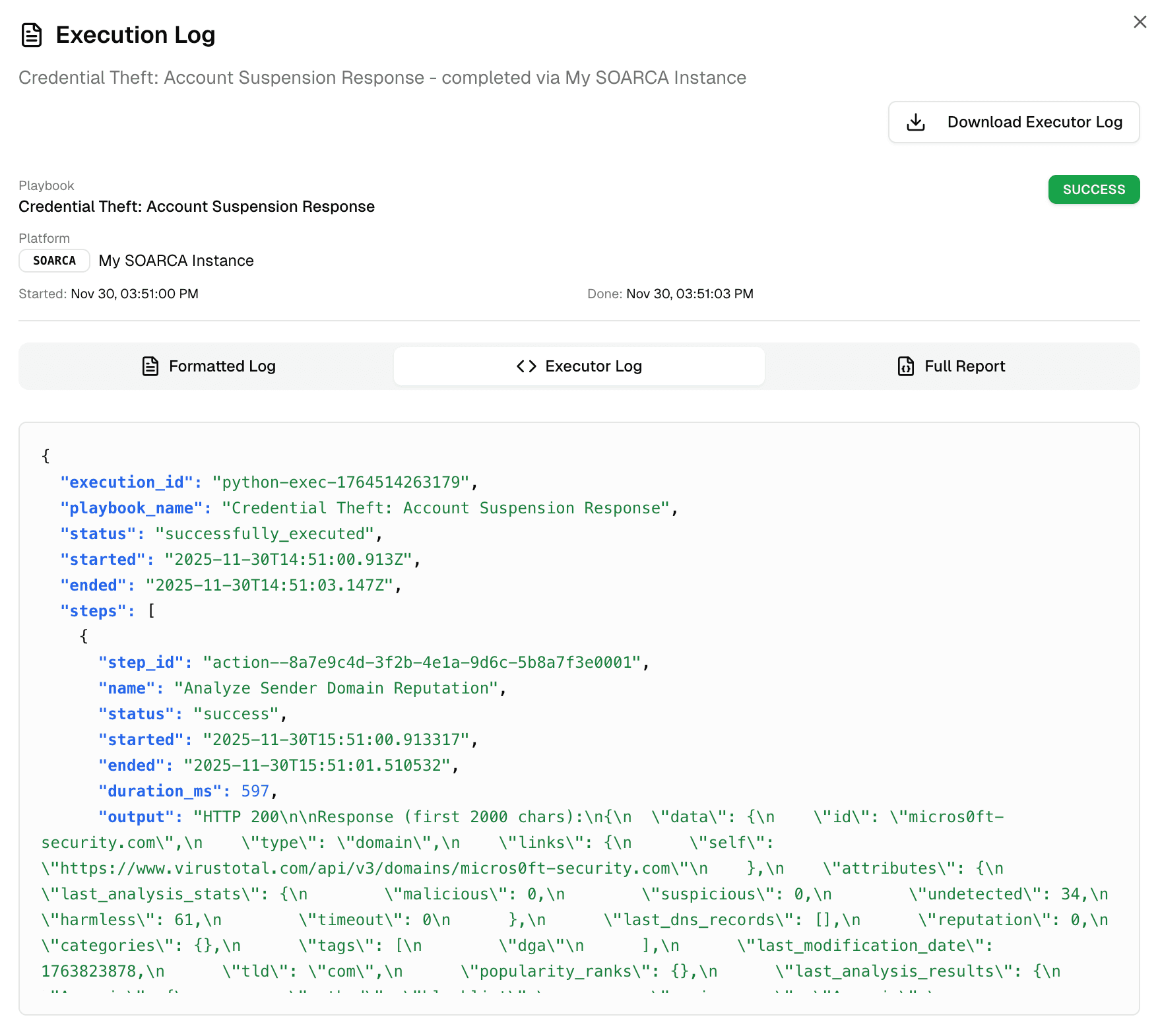Select the Executor Log tab
Screen dimensions: 1160x1036
click(579, 366)
